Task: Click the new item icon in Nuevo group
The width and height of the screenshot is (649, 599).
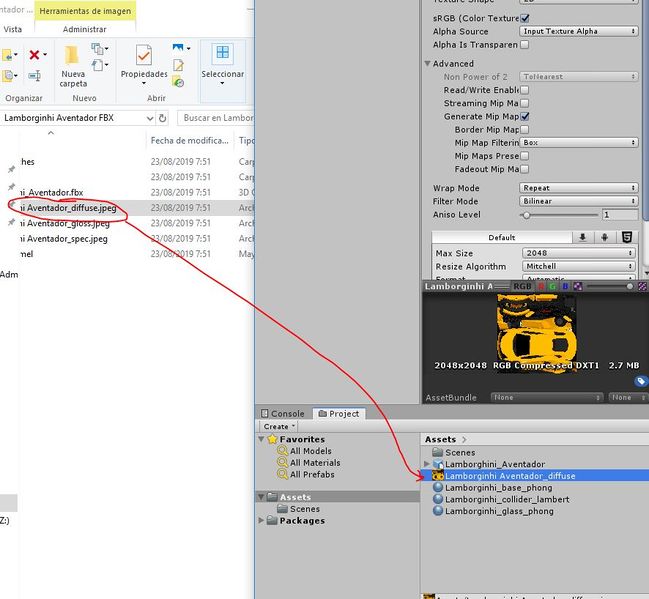Action: pos(98,49)
